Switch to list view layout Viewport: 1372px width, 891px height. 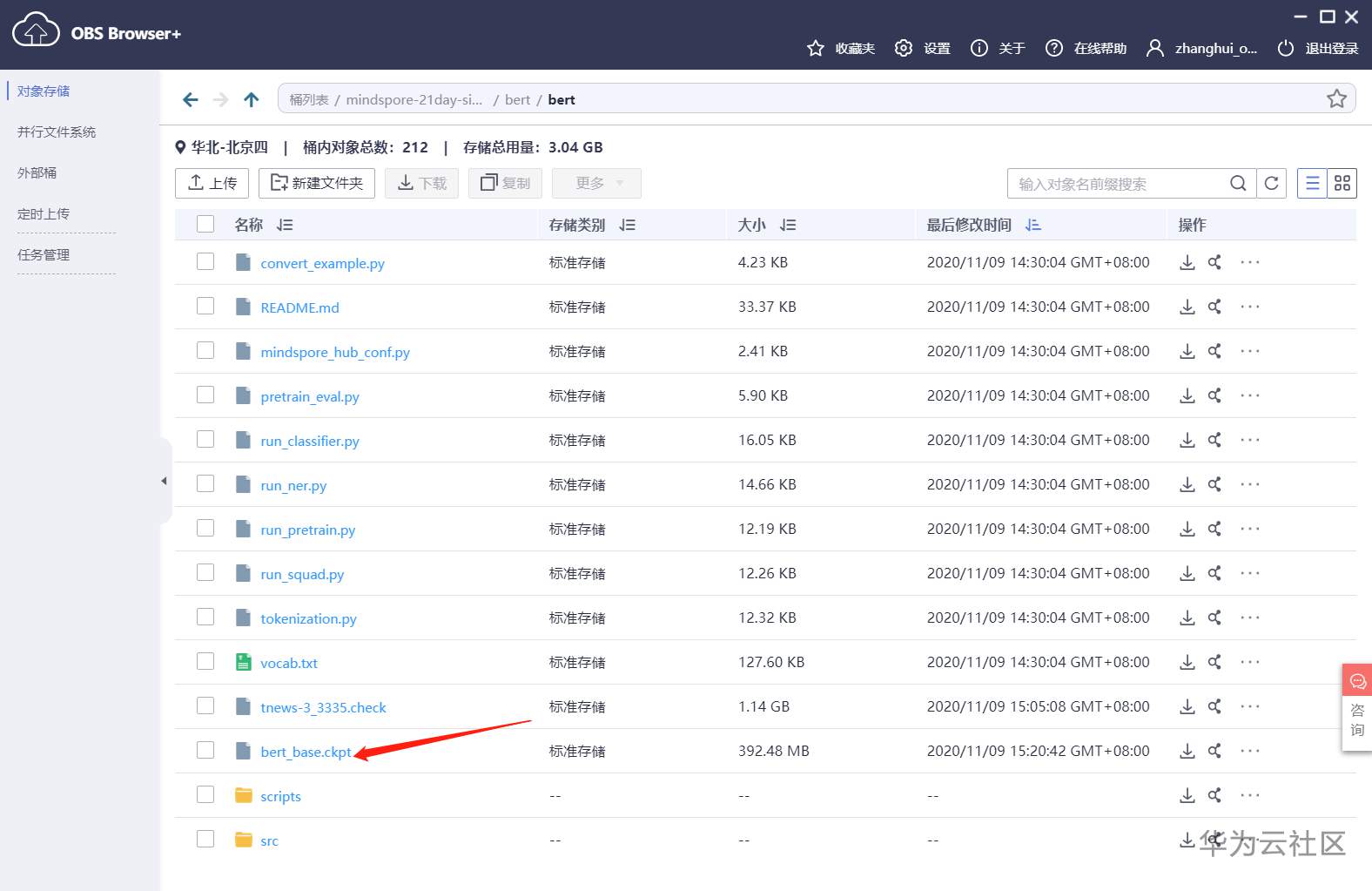tap(1312, 183)
